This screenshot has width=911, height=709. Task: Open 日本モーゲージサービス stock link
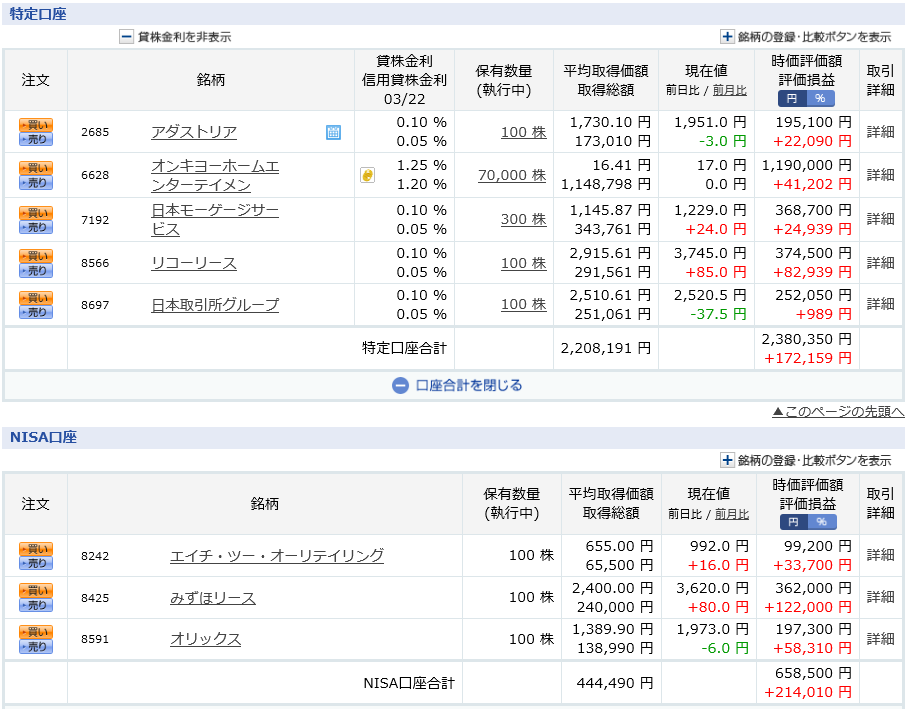pyautogui.click(x=215, y=220)
